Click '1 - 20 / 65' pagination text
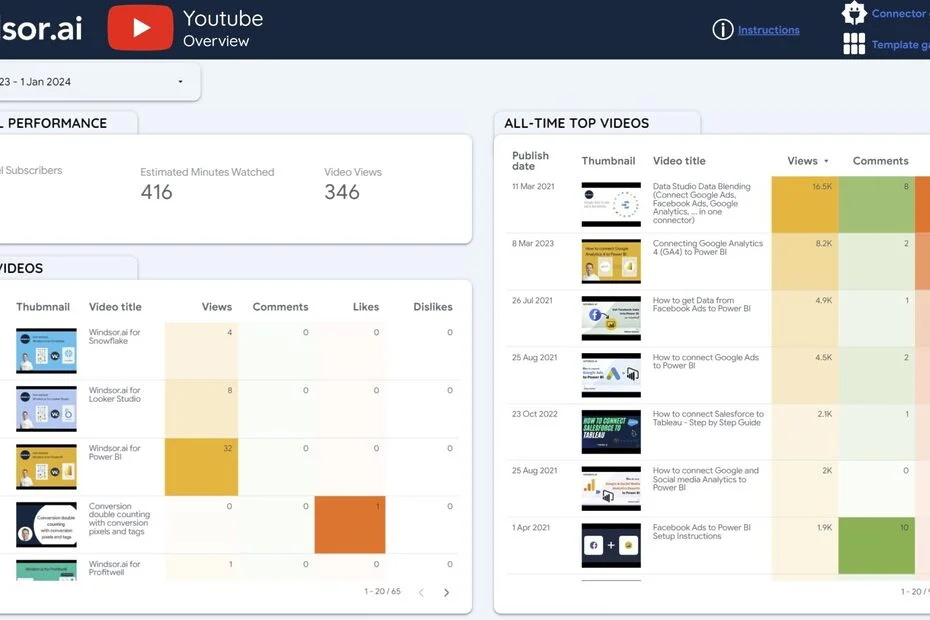 [383, 592]
